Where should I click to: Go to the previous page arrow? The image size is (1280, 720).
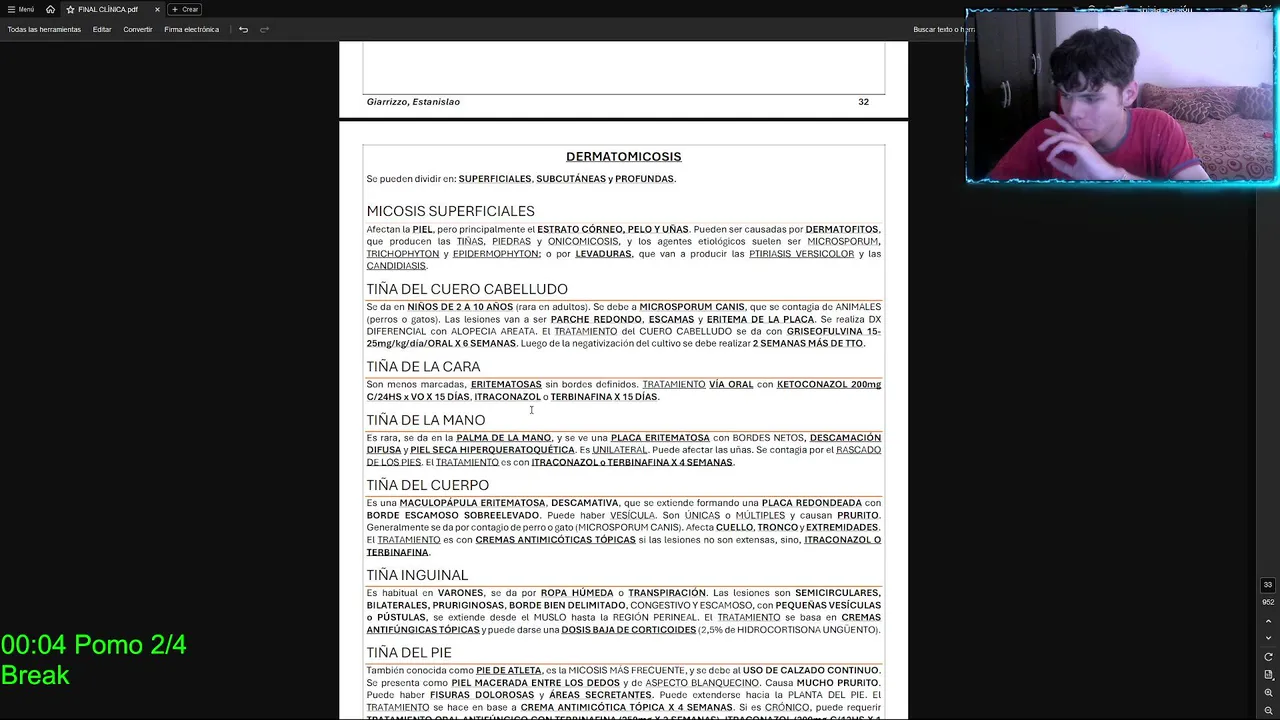tap(1268, 621)
